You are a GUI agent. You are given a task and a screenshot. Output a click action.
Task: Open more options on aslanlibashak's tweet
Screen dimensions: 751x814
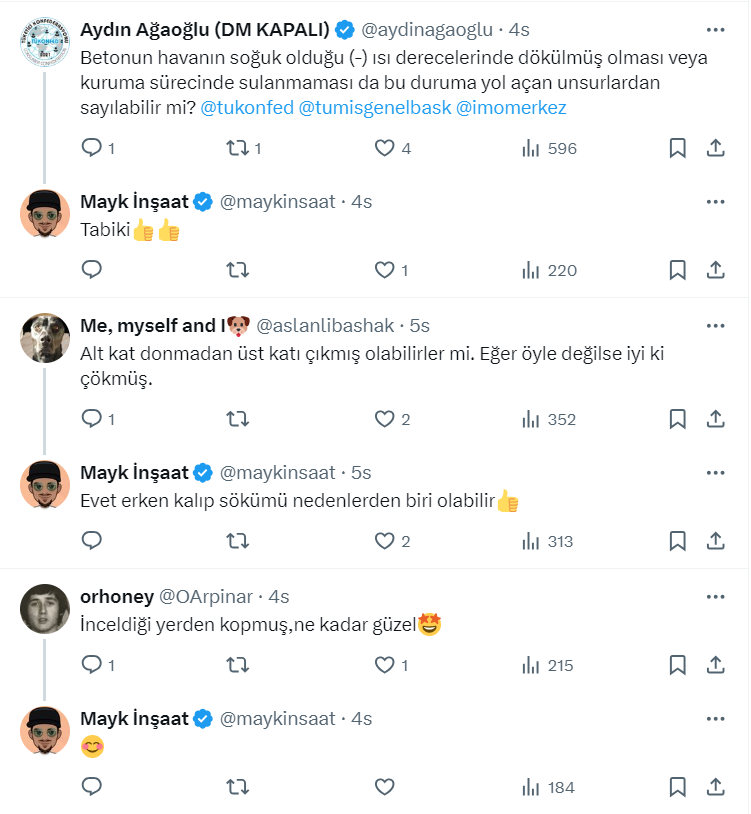(715, 326)
